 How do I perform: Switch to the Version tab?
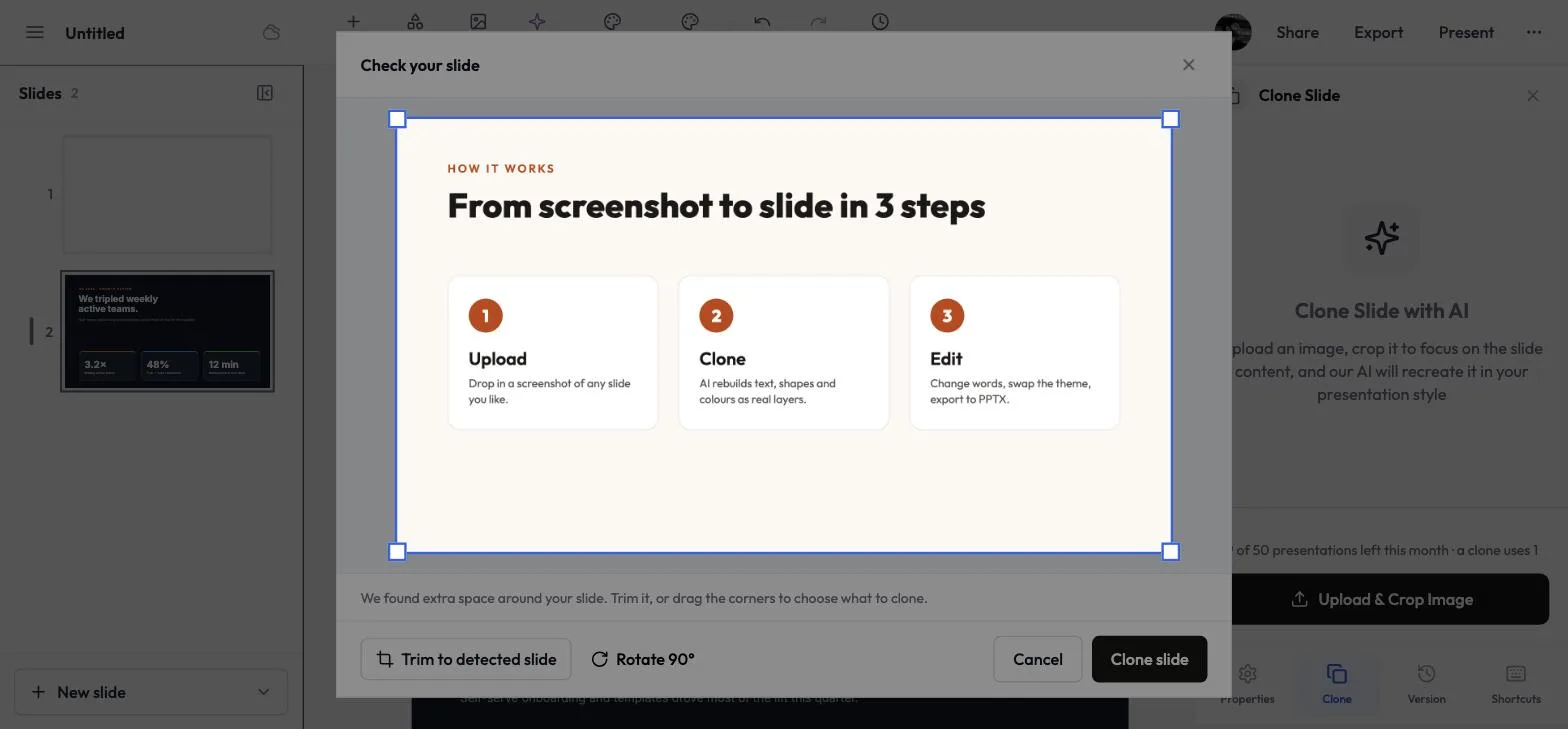click(x=1427, y=683)
